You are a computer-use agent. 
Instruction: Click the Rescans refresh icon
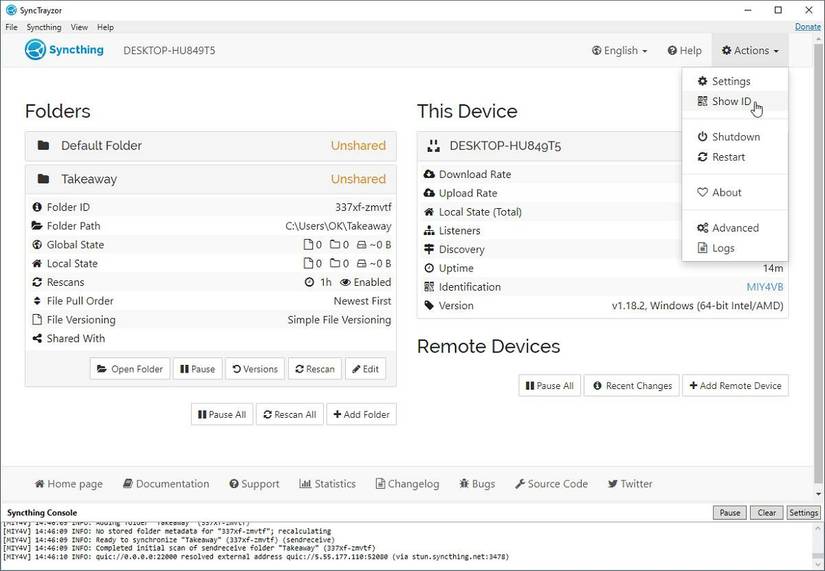(37, 282)
